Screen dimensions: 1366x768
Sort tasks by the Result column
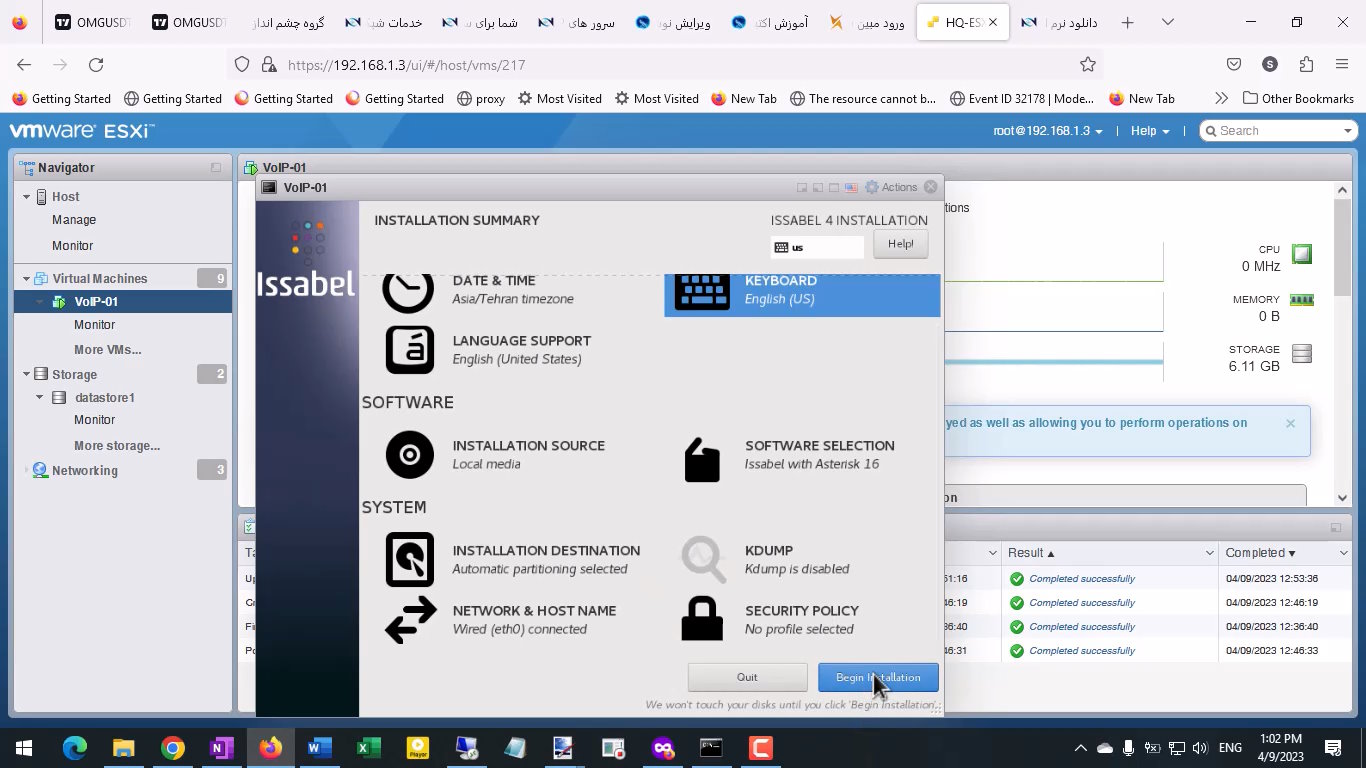[1031, 553]
